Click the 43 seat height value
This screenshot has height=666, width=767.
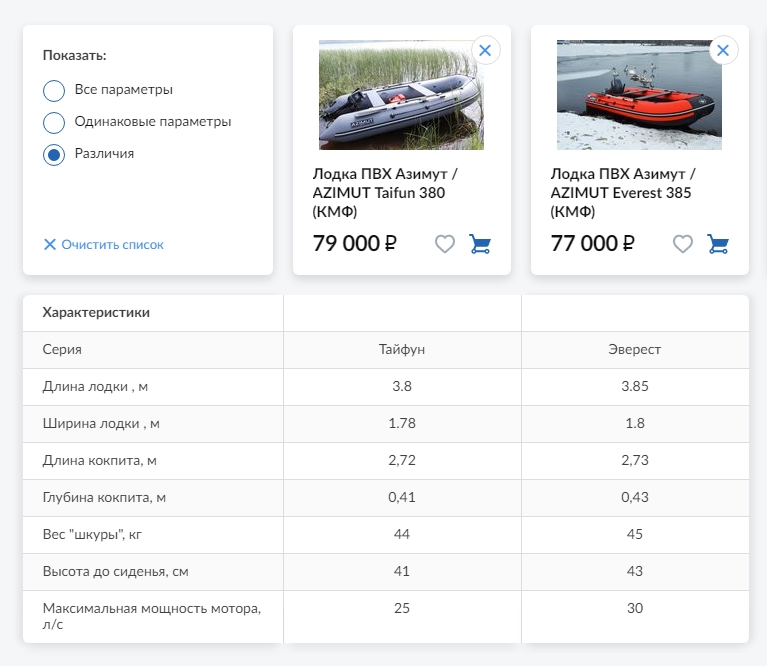click(634, 571)
